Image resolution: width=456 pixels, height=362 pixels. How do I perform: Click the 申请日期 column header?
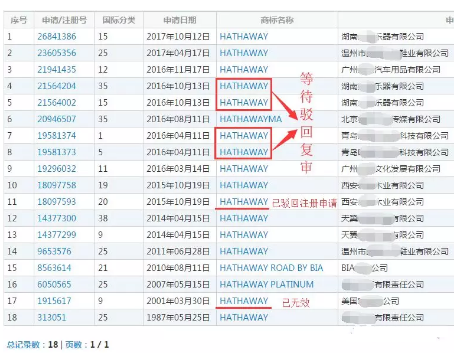(x=180, y=20)
